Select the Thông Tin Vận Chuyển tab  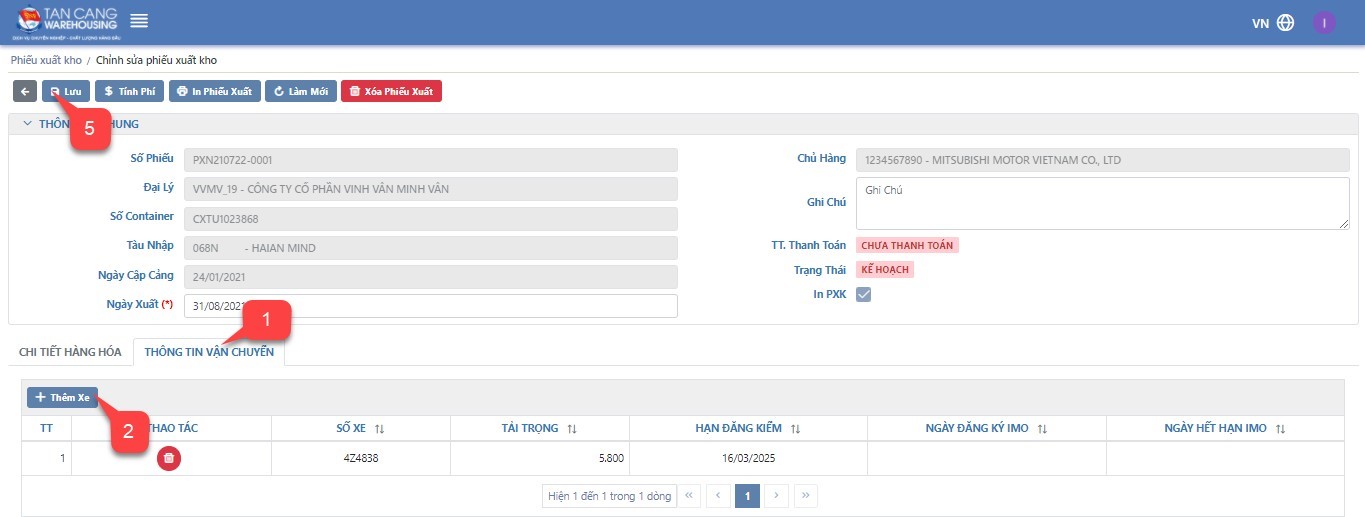pyautogui.click(x=209, y=352)
